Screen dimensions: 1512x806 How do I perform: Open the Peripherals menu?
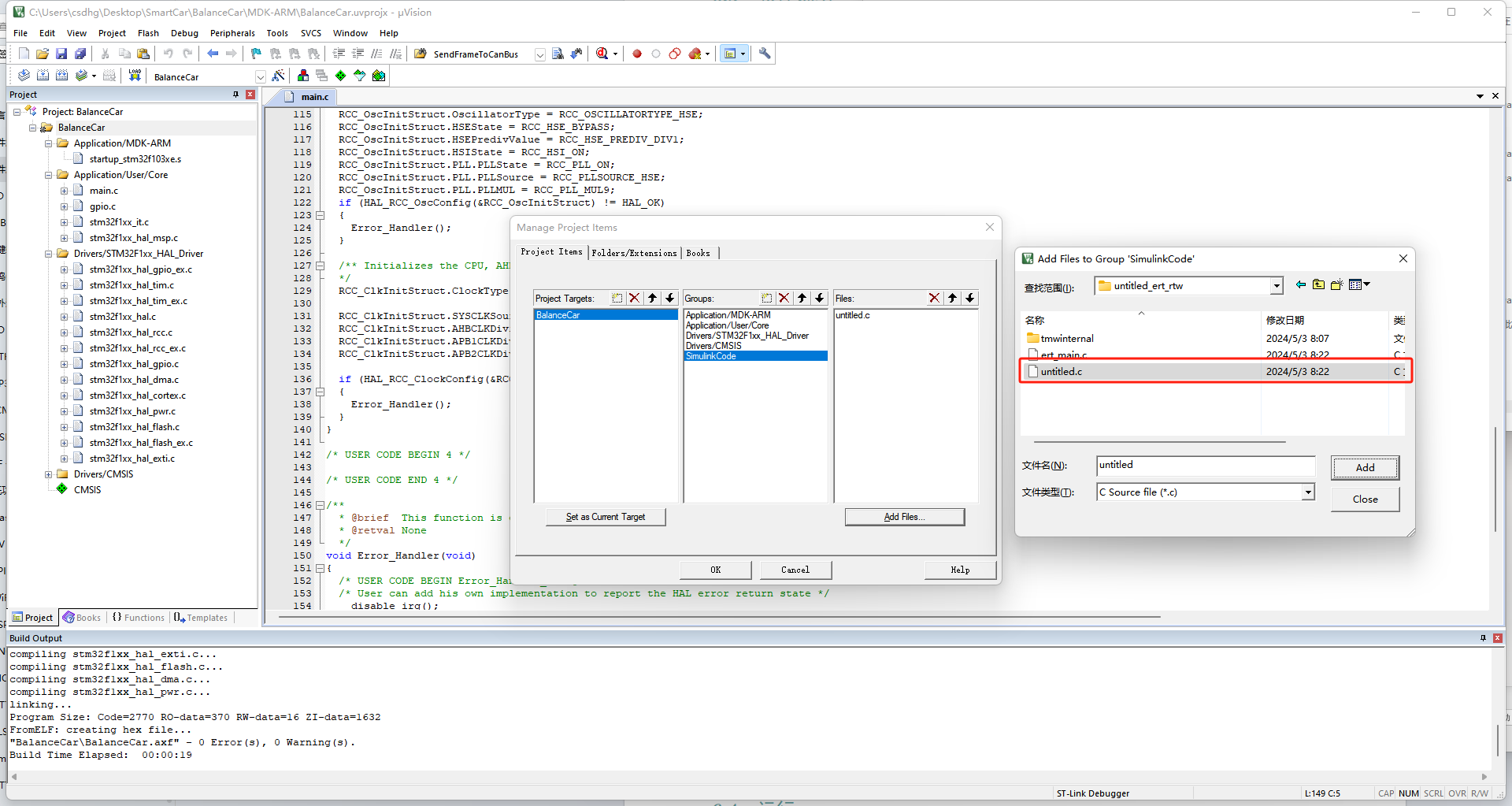coord(232,33)
